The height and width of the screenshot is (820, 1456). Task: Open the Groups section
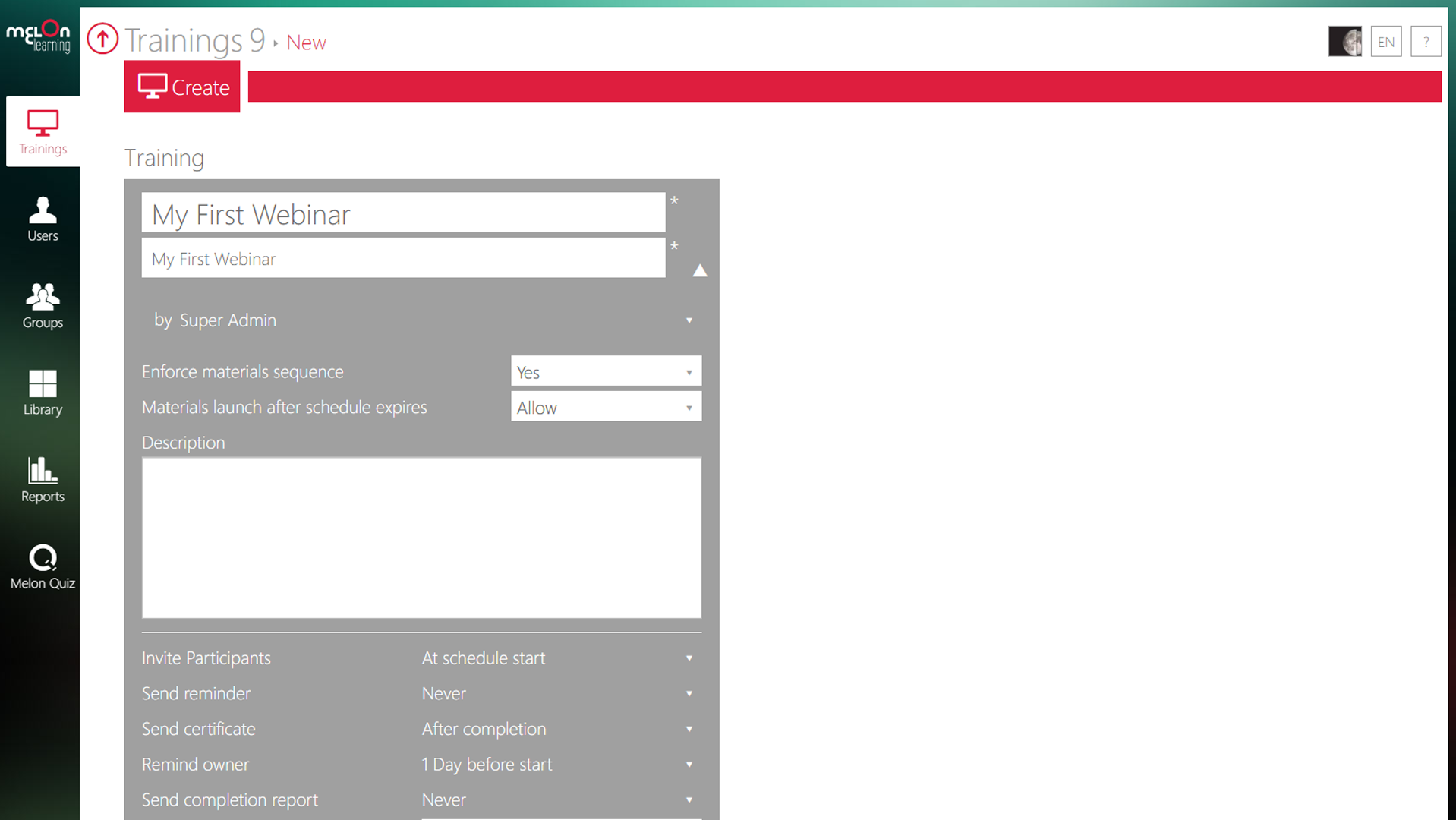click(x=43, y=306)
